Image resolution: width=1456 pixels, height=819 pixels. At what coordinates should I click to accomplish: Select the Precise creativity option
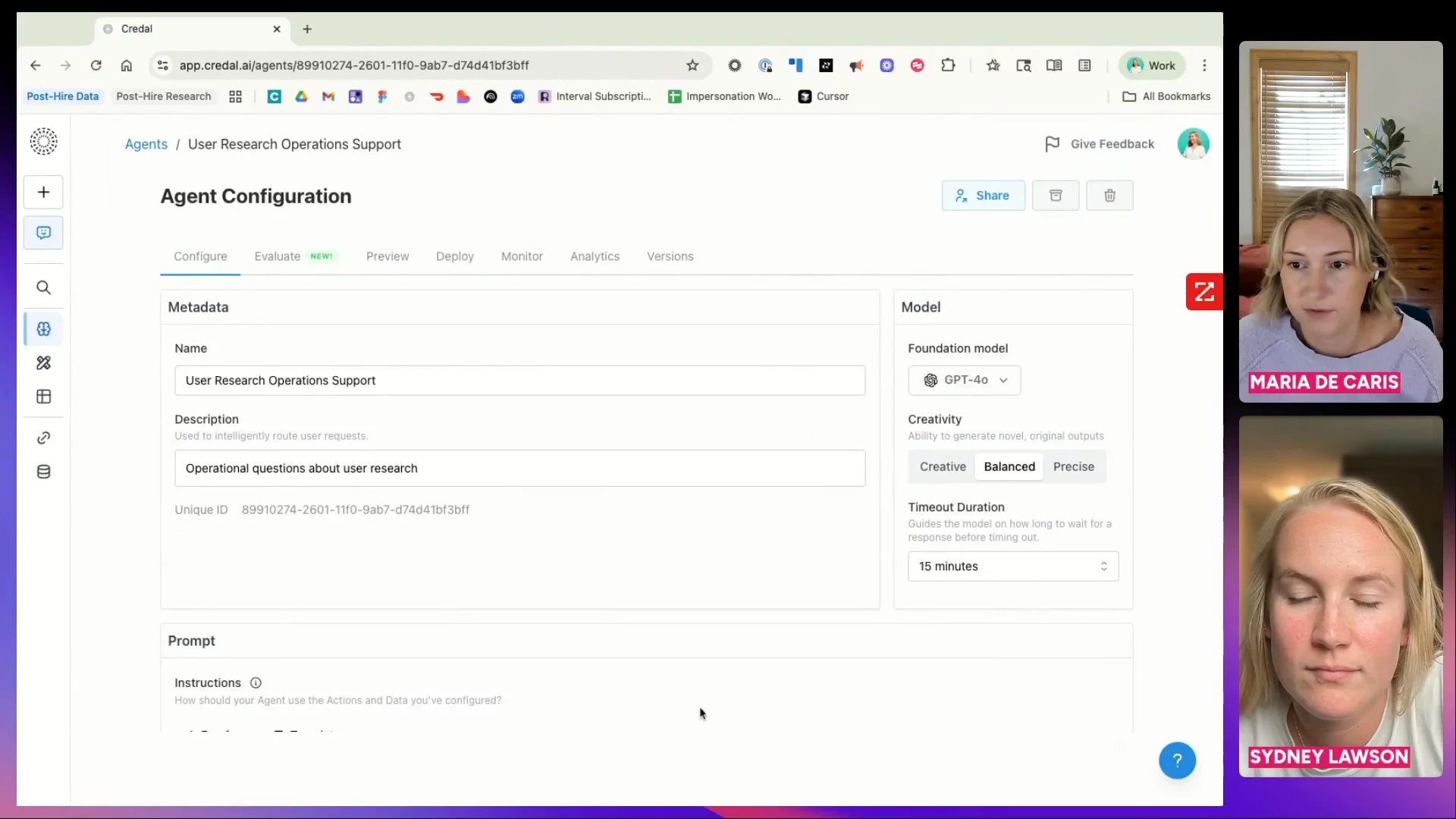click(x=1073, y=466)
